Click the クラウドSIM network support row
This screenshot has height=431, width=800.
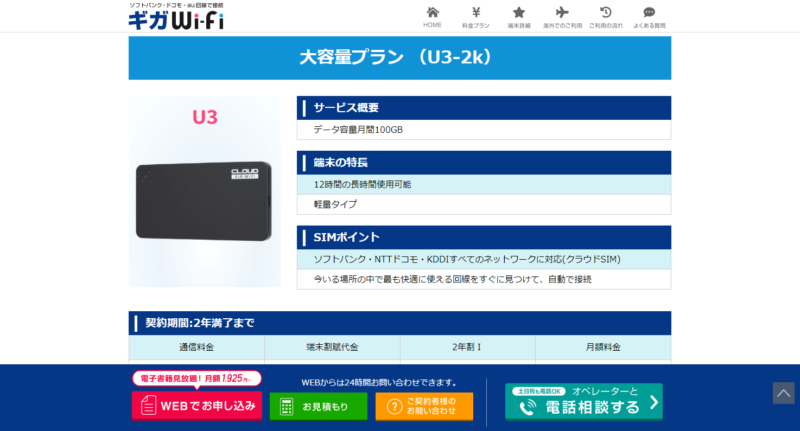(x=484, y=259)
